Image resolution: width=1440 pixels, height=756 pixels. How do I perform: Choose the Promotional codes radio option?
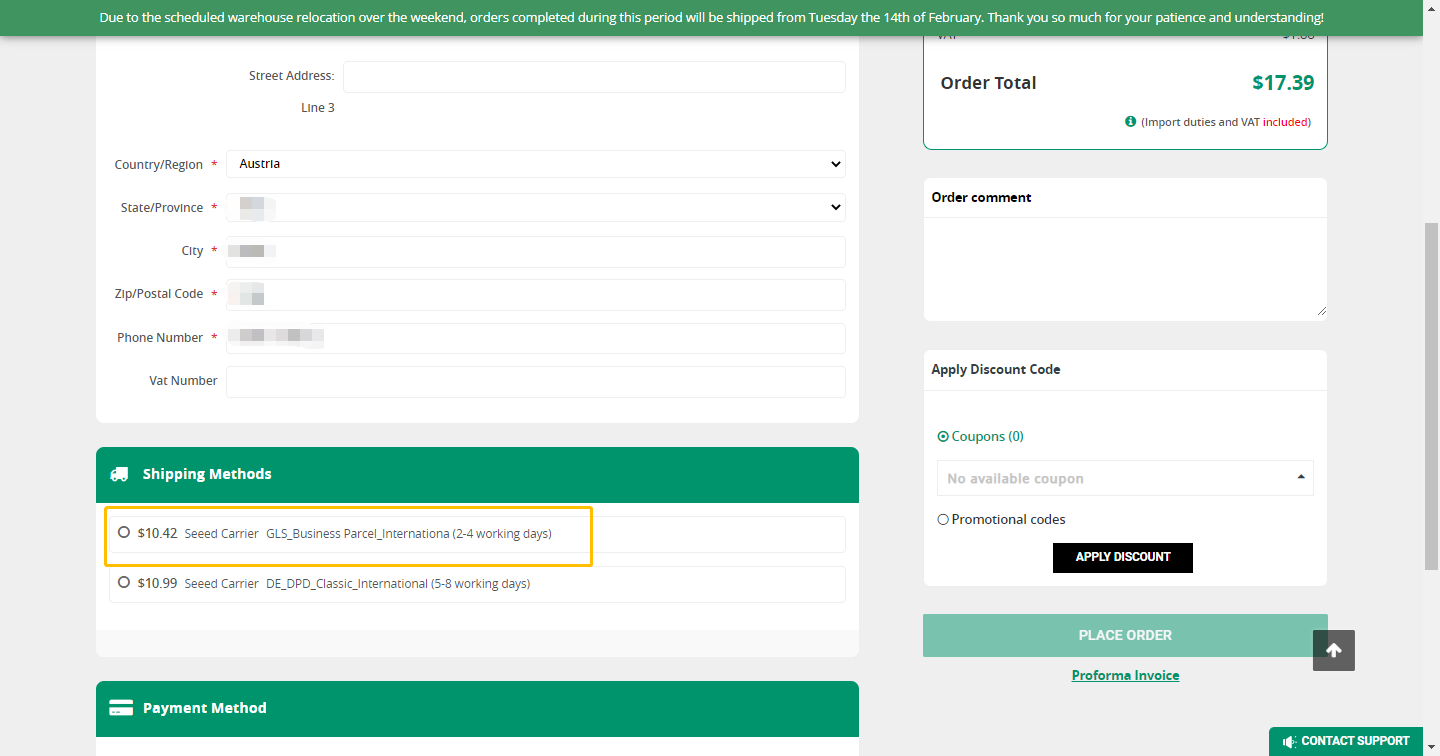(943, 520)
